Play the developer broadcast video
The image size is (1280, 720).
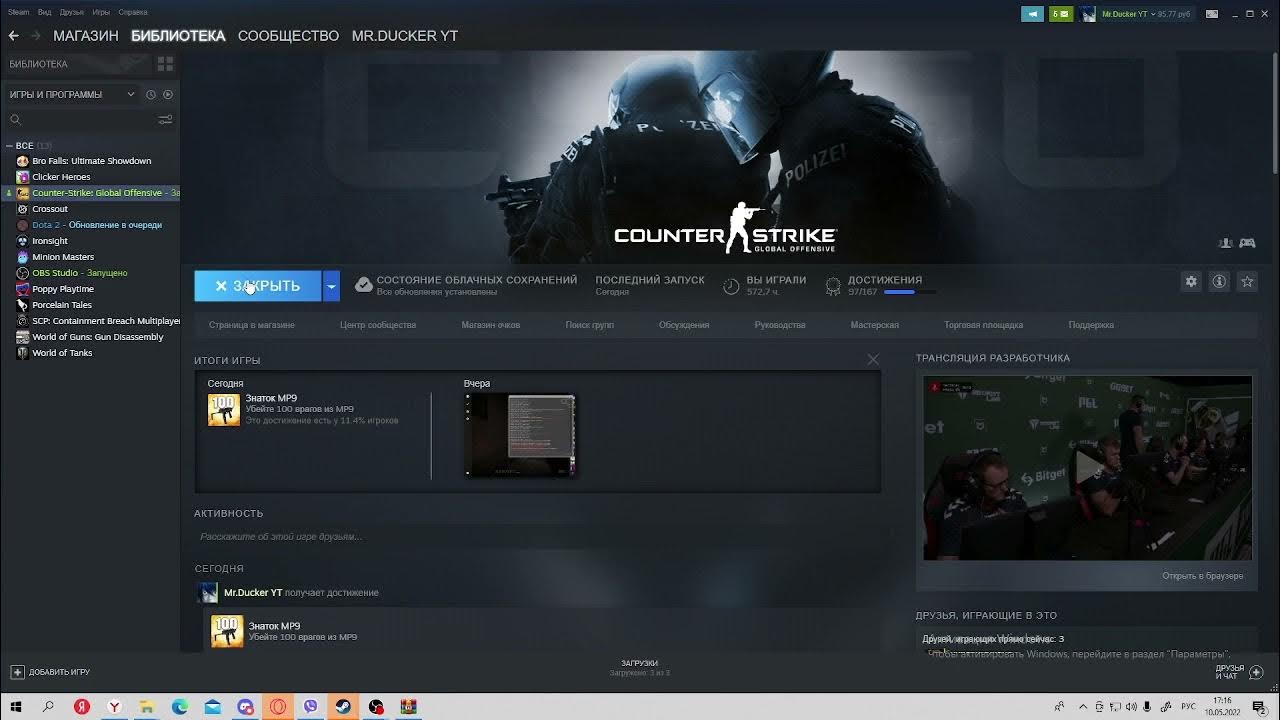1088,467
